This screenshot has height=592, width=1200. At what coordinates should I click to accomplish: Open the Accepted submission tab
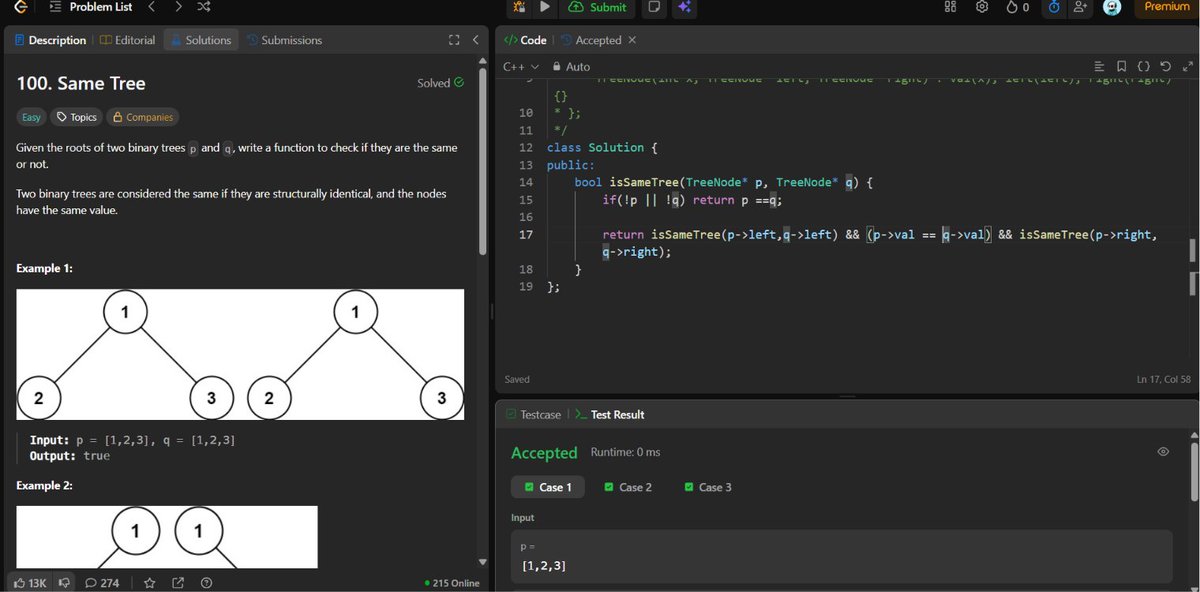click(x=591, y=40)
